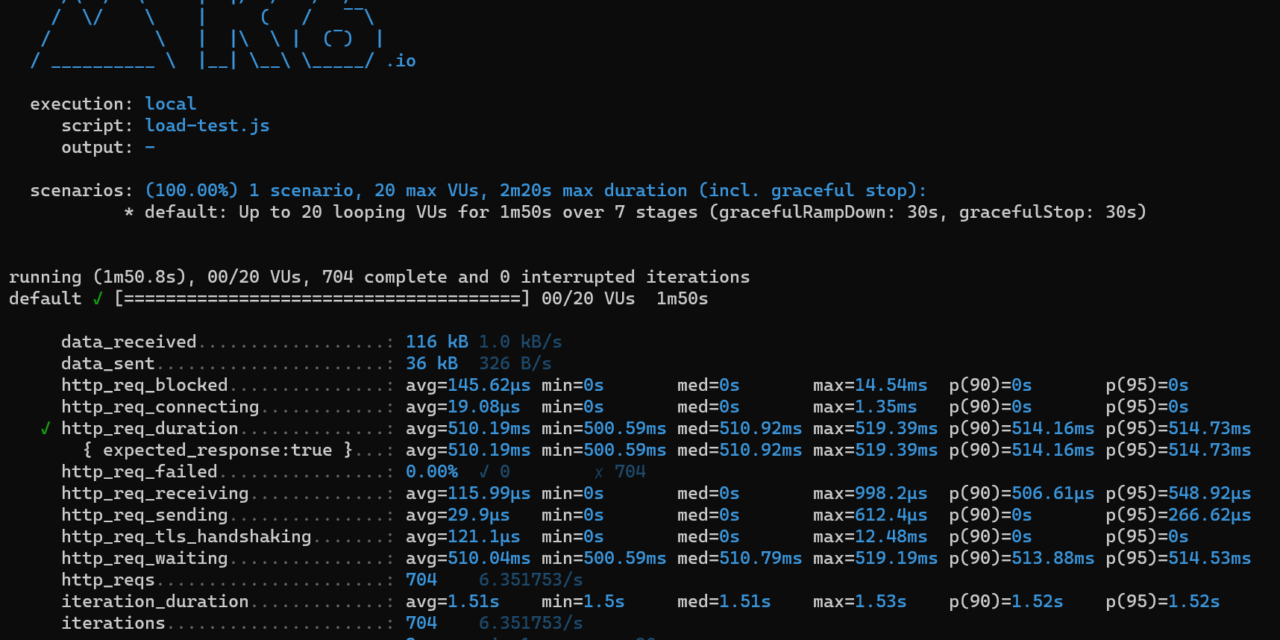Click the http_req_tls_handshaking metric name
This screenshot has height=640, width=1280.
tap(186, 537)
